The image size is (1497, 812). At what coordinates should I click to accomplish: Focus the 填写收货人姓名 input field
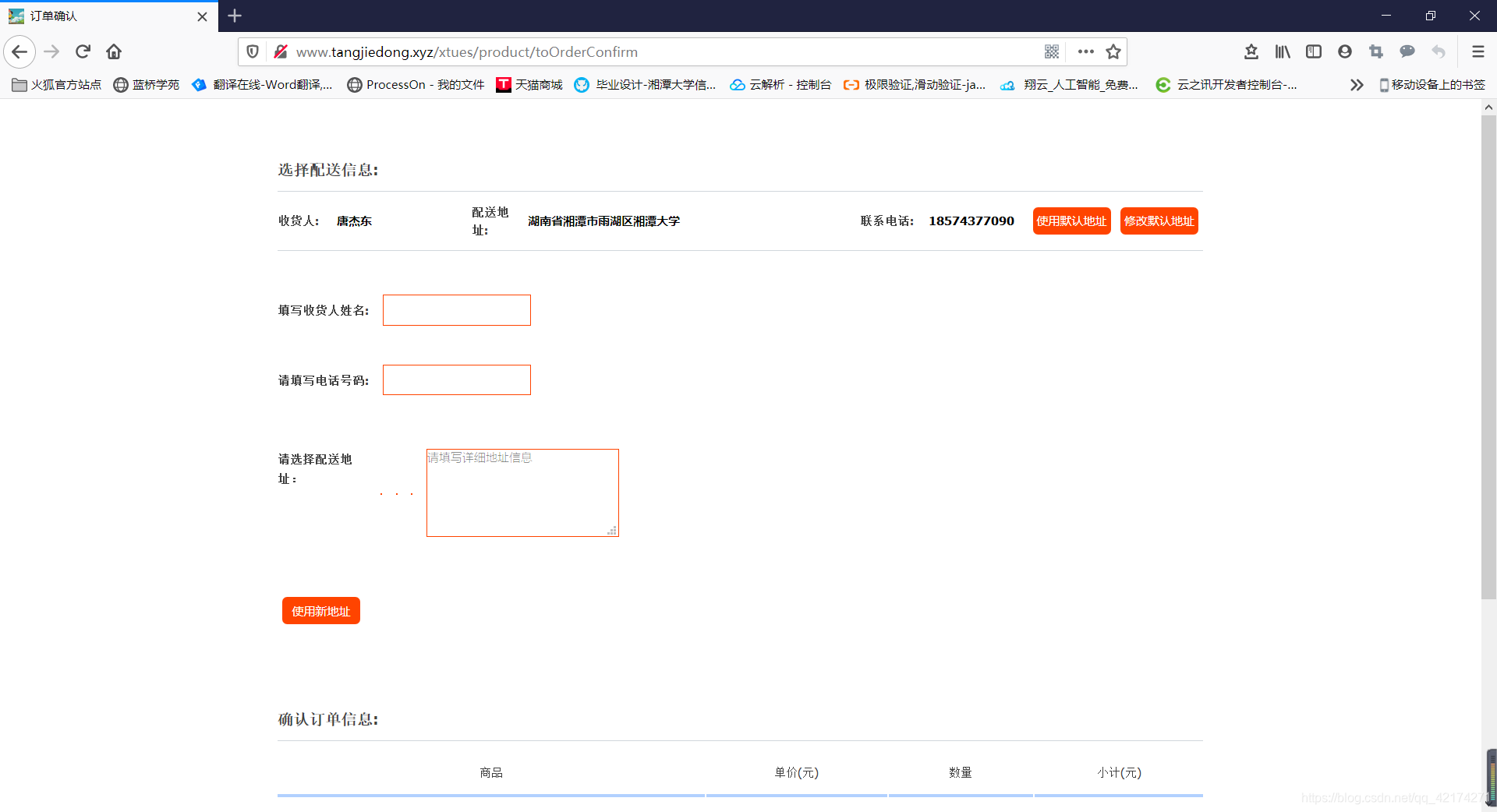tap(457, 310)
